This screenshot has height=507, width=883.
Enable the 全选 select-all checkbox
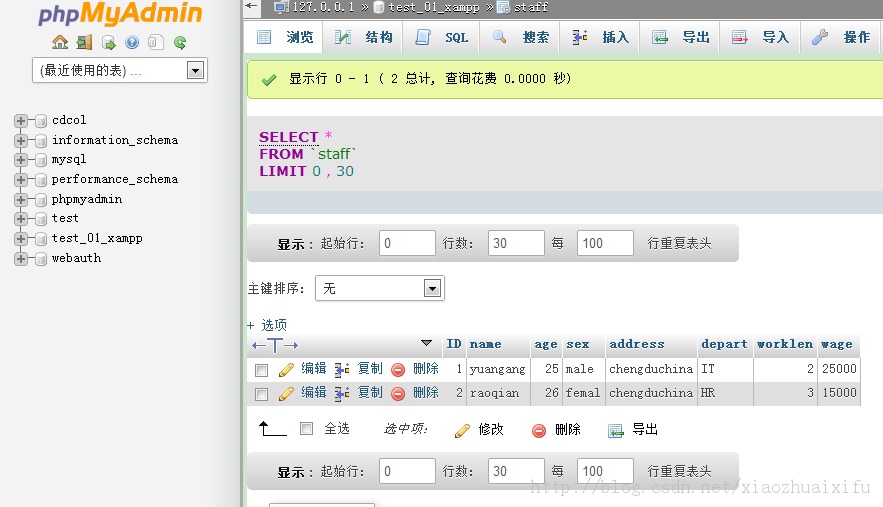[306, 429]
